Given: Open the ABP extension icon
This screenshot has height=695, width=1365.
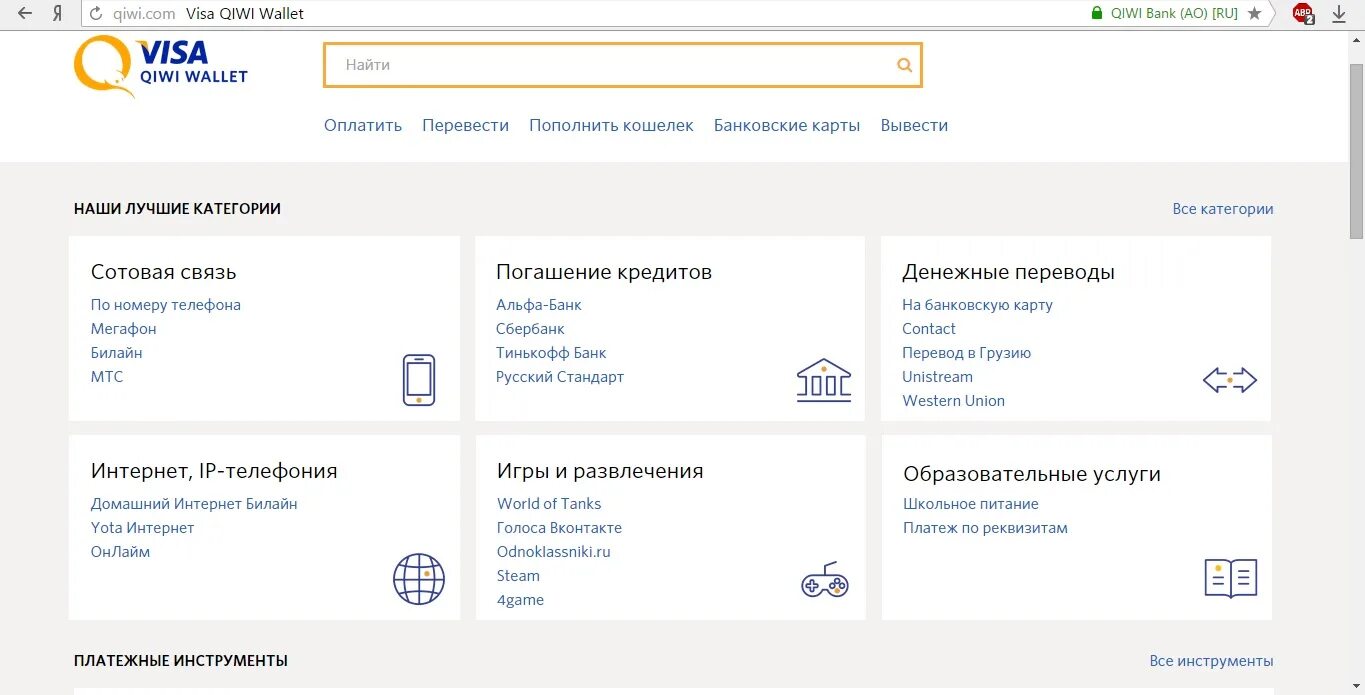Looking at the screenshot, I should 1302,13.
